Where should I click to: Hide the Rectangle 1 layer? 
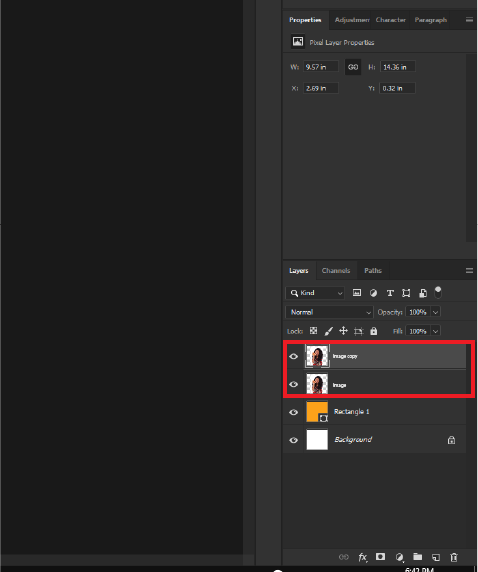coord(293,412)
